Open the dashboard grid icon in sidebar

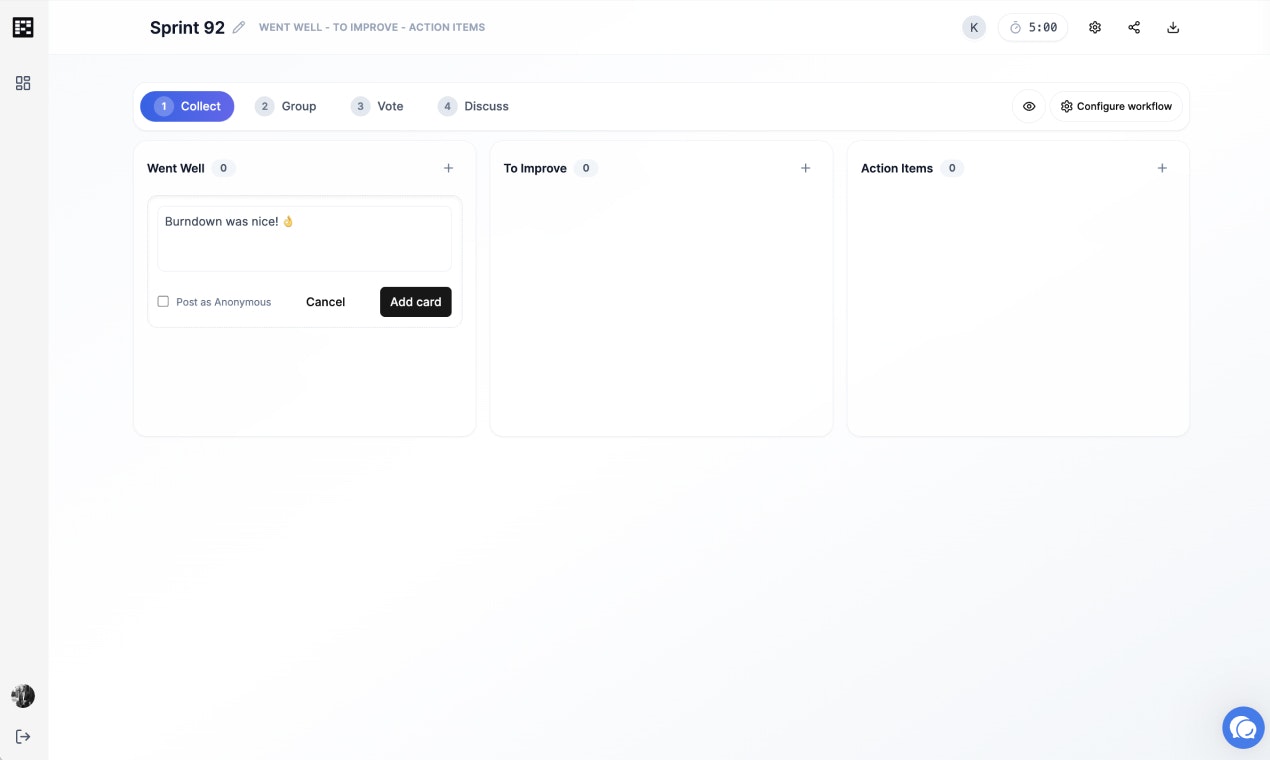23,83
